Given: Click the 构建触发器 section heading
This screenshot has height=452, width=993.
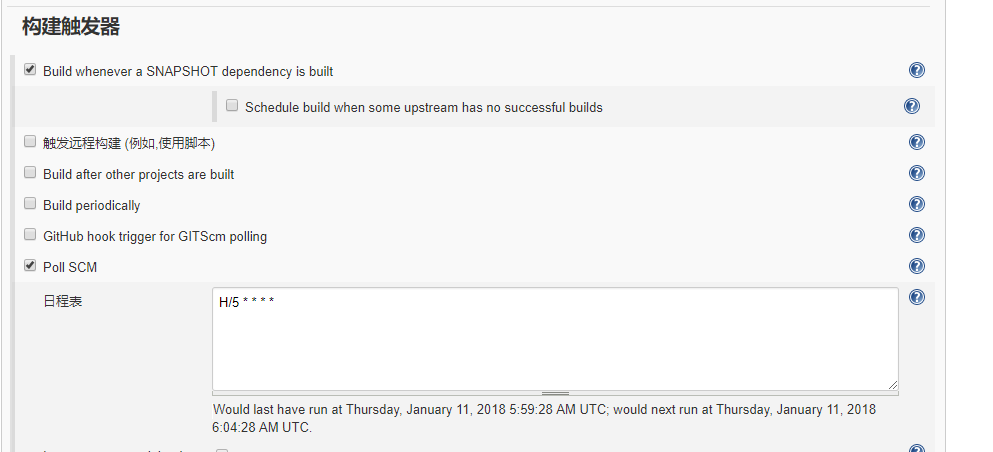Looking at the screenshot, I should (x=71, y=28).
